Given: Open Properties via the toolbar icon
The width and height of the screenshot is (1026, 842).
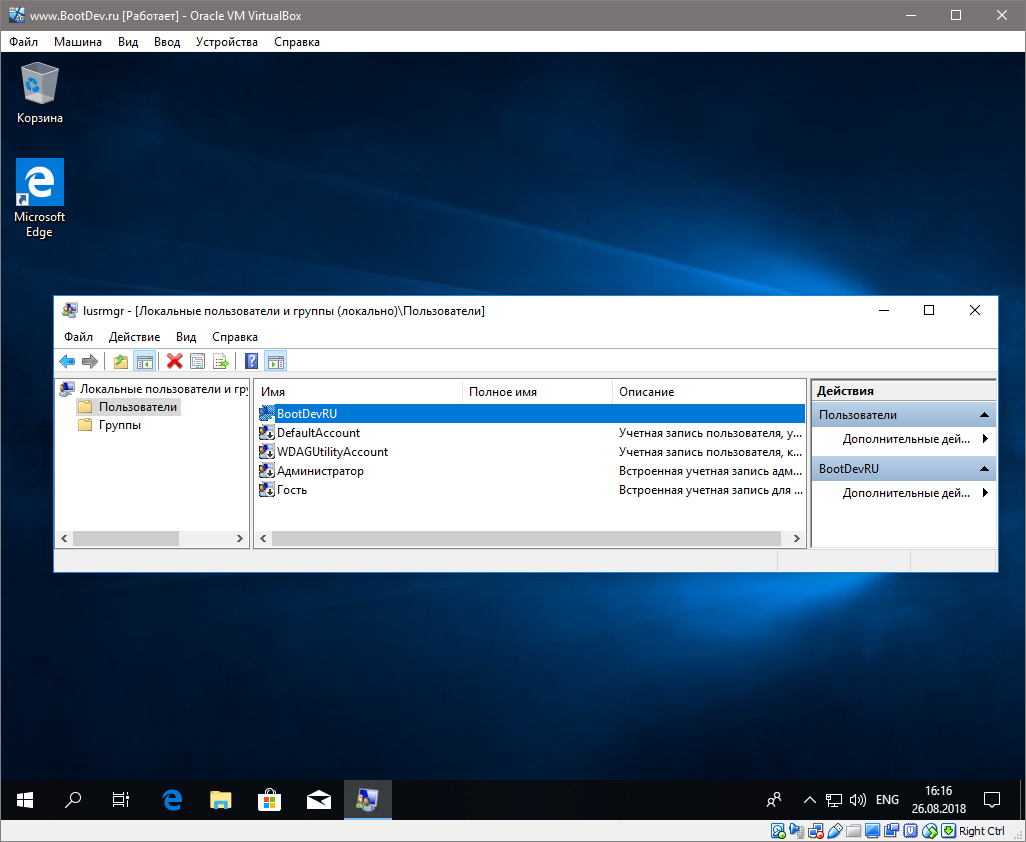Looking at the screenshot, I should pyautogui.click(x=198, y=361).
